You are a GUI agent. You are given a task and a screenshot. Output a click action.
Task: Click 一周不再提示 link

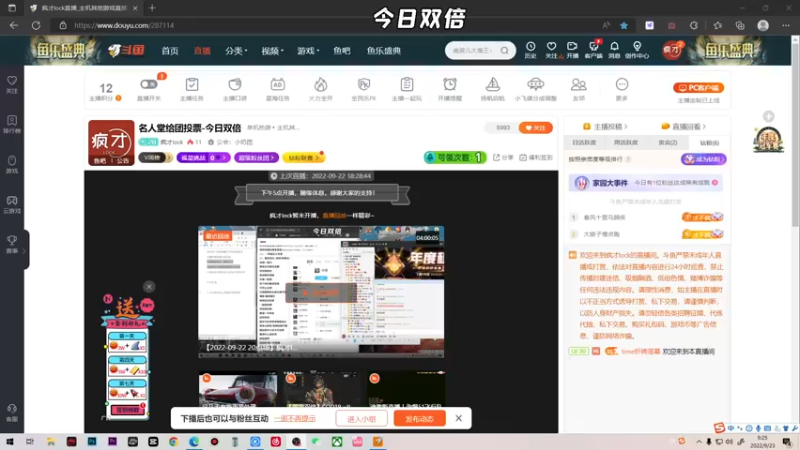pyautogui.click(x=295, y=419)
